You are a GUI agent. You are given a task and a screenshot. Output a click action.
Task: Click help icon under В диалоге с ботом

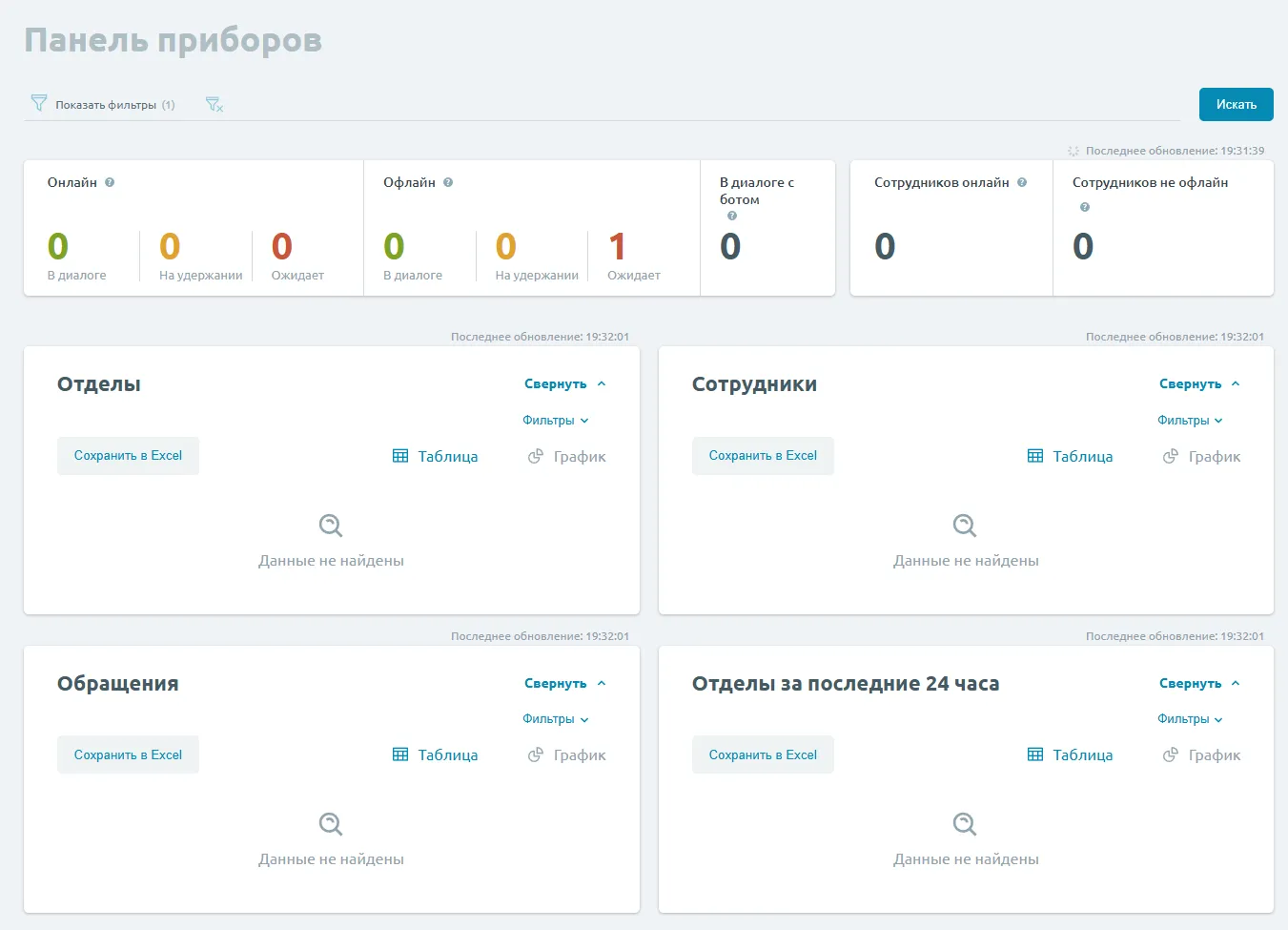pyautogui.click(x=732, y=216)
